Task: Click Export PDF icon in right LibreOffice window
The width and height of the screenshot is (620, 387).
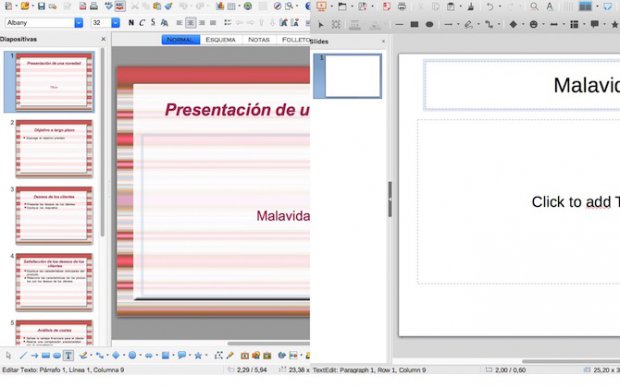Action: pos(386,6)
